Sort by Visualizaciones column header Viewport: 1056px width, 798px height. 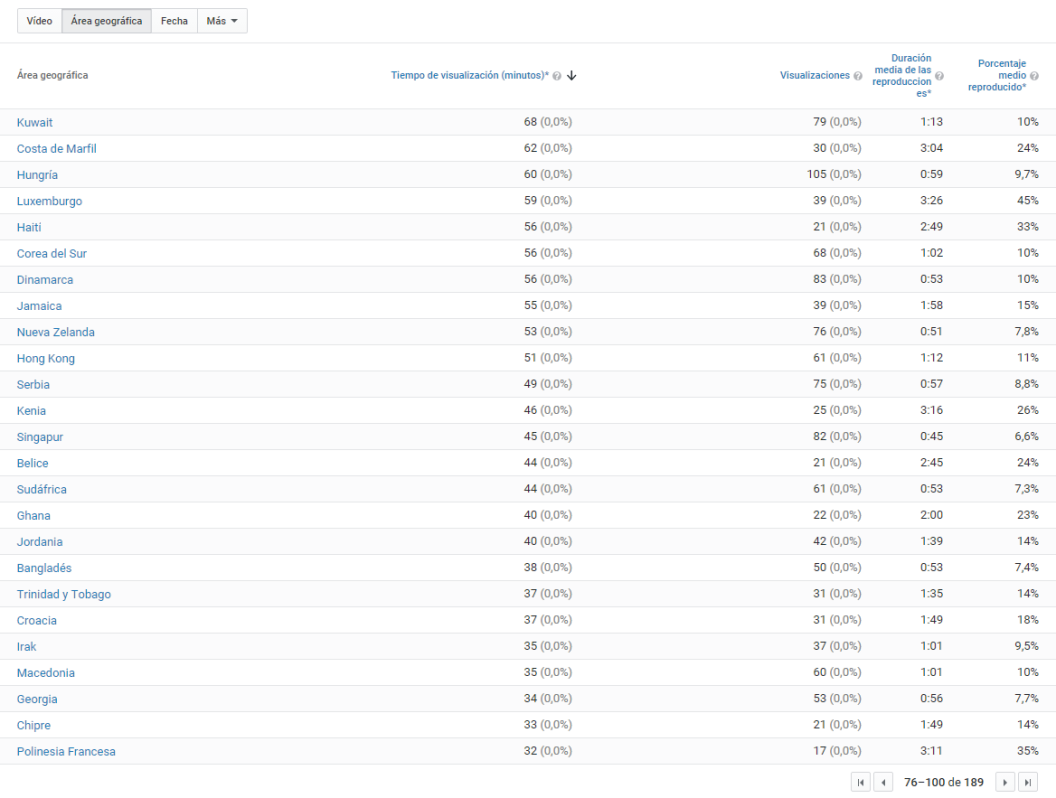click(x=814, y=76)
